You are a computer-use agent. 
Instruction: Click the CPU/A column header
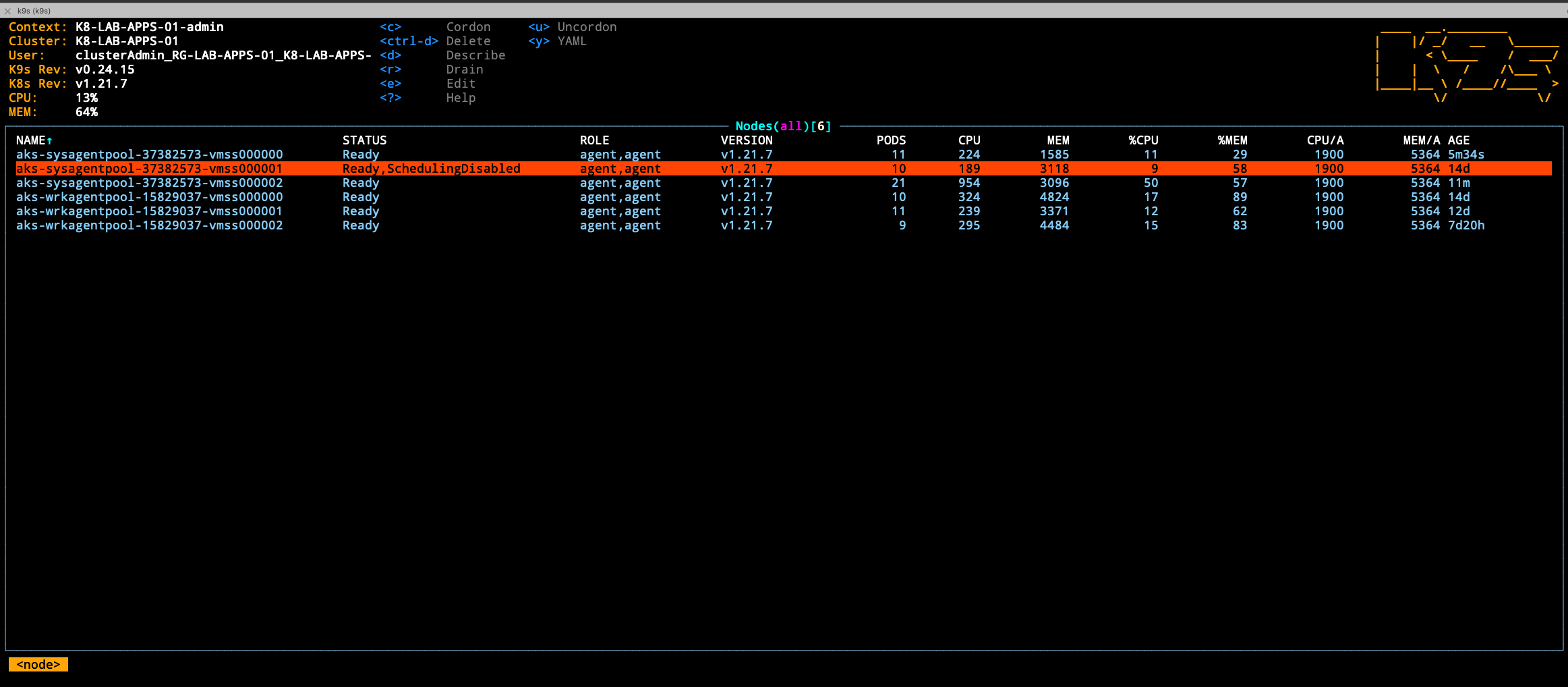(x=1325, y=140)
